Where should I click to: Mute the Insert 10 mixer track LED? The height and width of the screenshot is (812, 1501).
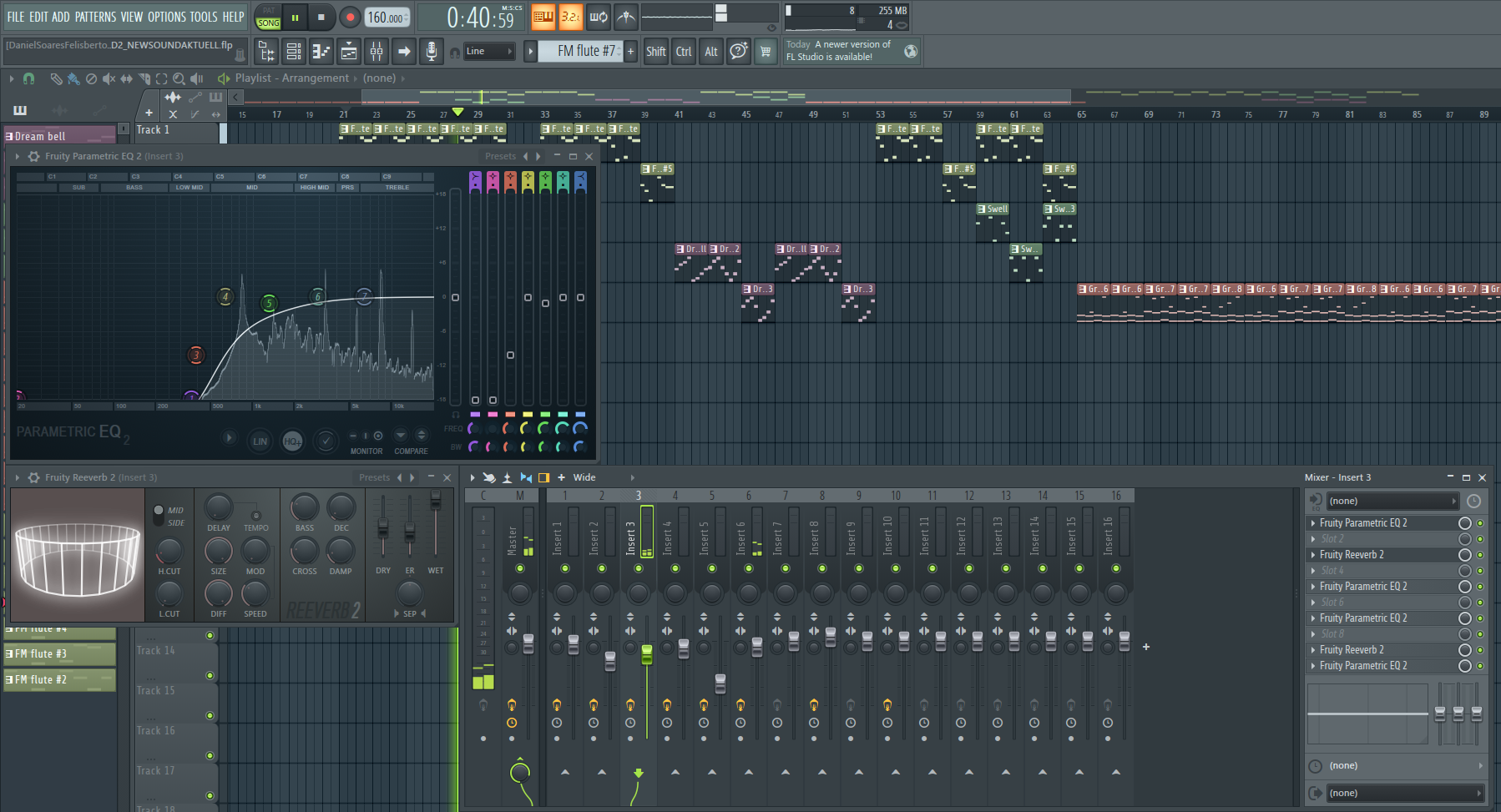(896, 568)
